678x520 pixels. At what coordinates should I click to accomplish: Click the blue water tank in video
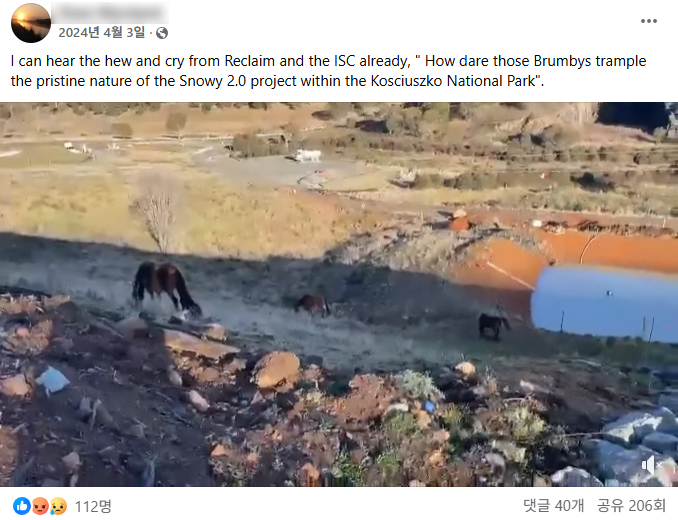[x=604, y=303]
